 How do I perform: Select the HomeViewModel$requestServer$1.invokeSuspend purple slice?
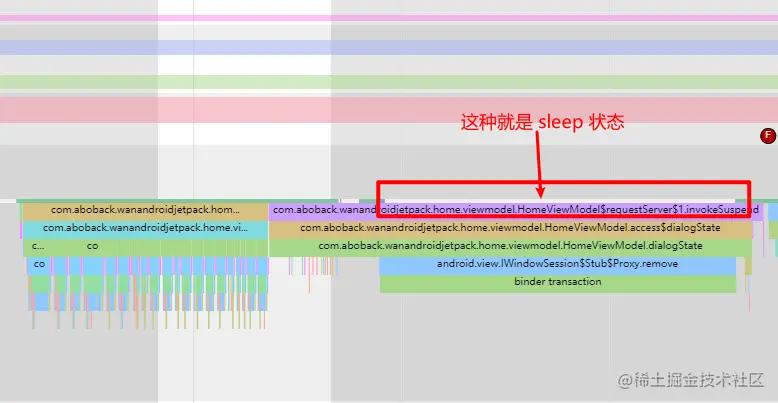[x=516, y=210]
